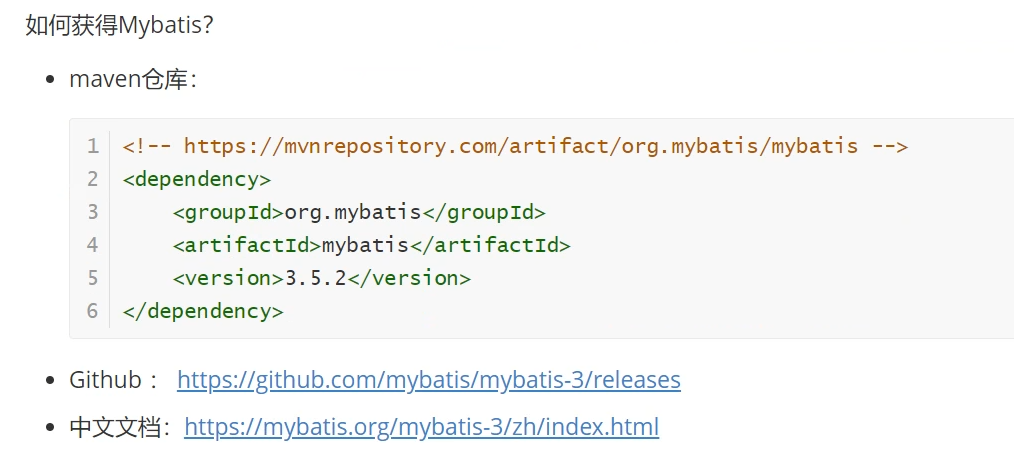This screenshot has width=1014, height=461.
Task: Click line number 1 in code block
Action: pos(93,146)
